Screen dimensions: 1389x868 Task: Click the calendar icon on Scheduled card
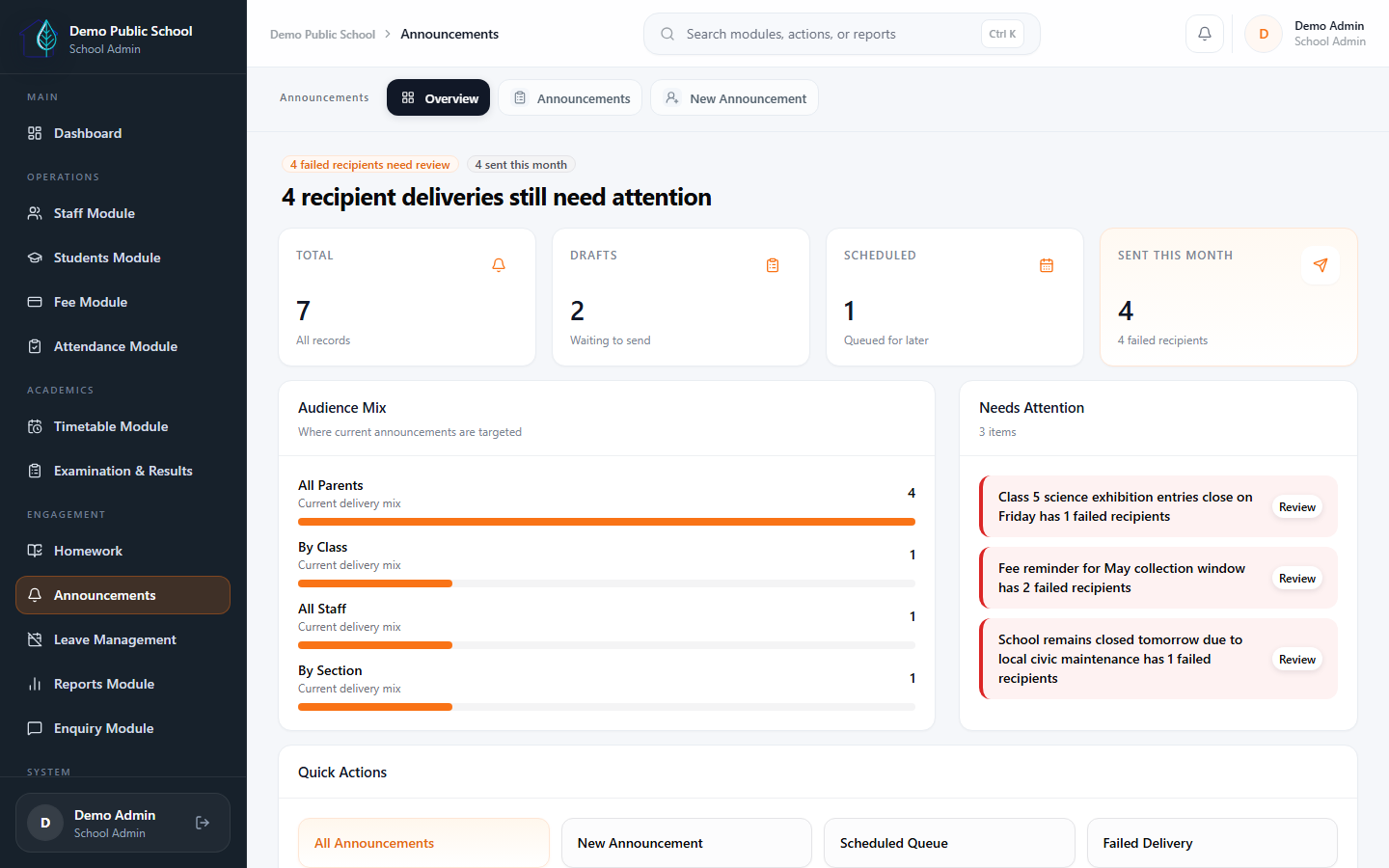[1047, 265]
